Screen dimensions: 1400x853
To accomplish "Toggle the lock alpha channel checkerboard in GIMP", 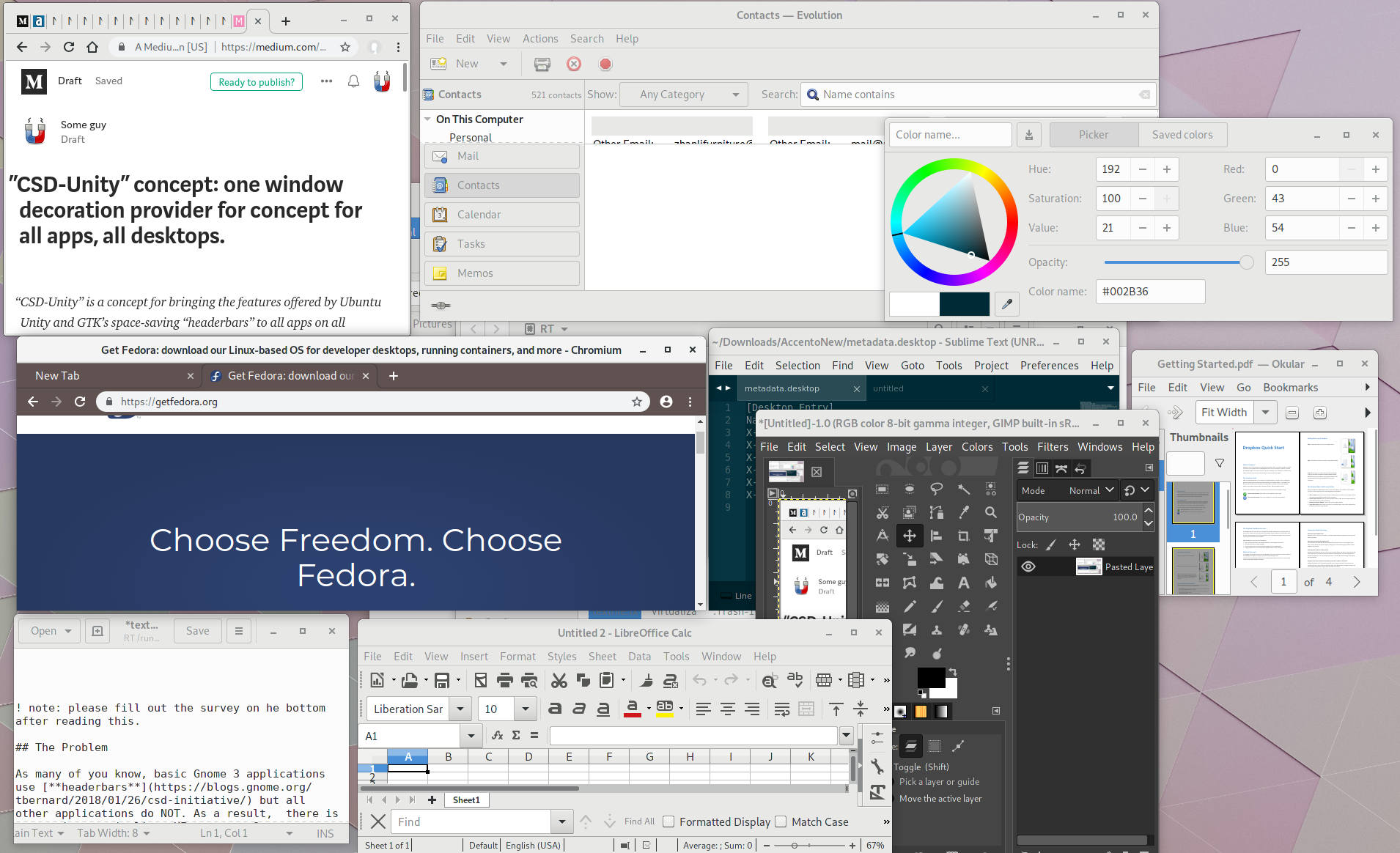I will tap(1099, 544).
